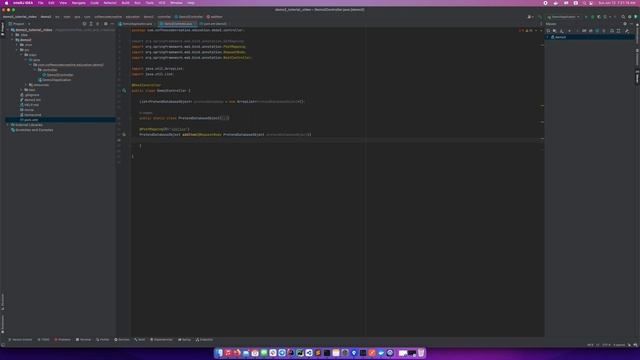
Task: Open the VCS menu
Action: coord(162,3)
